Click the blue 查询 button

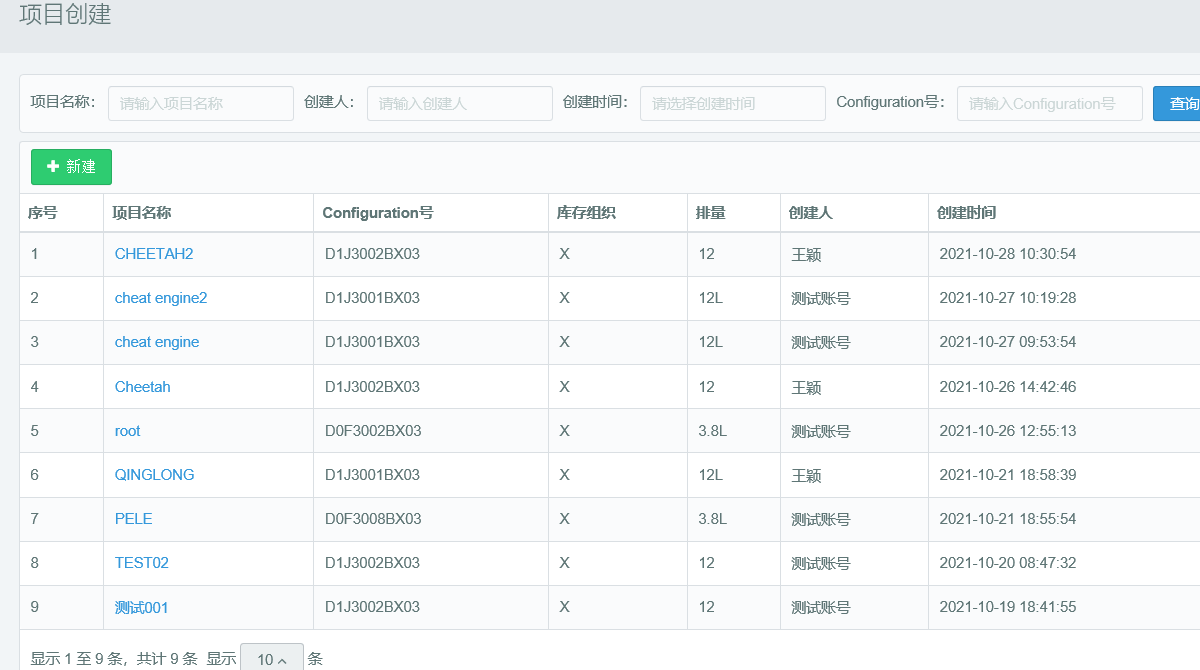point(1177,103)
